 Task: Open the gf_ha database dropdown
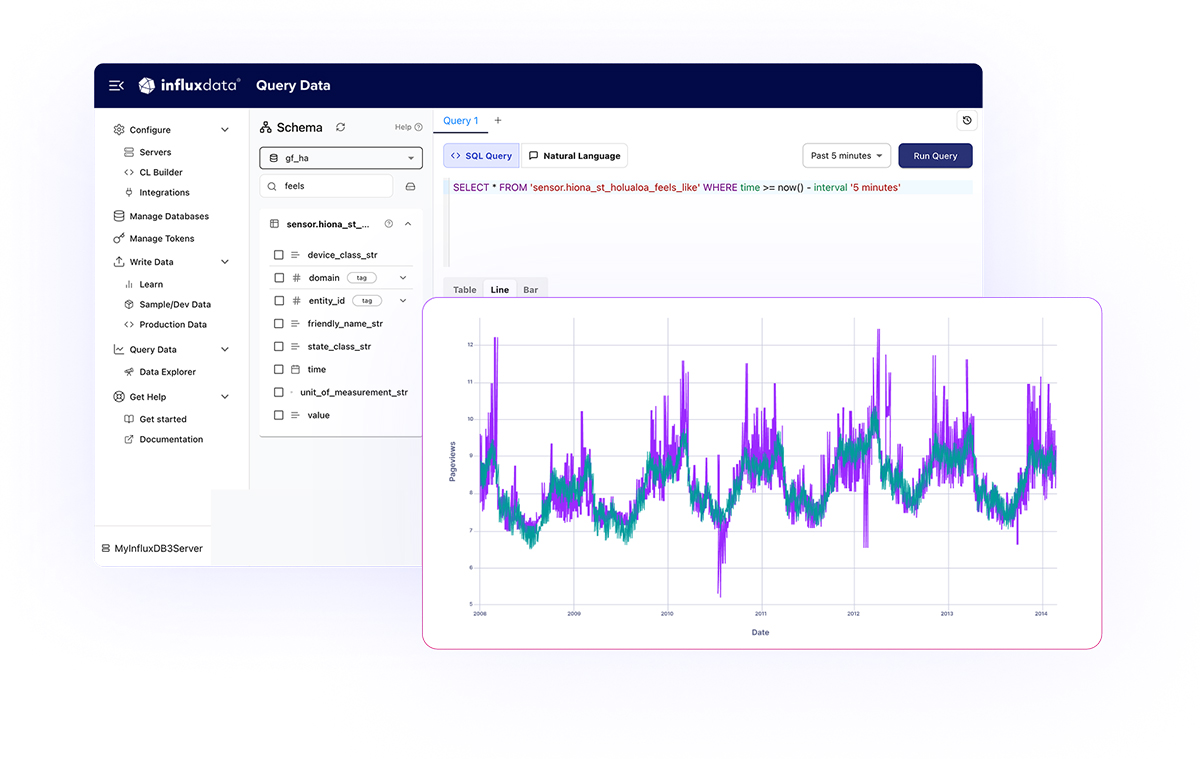[x=341, y=158]
